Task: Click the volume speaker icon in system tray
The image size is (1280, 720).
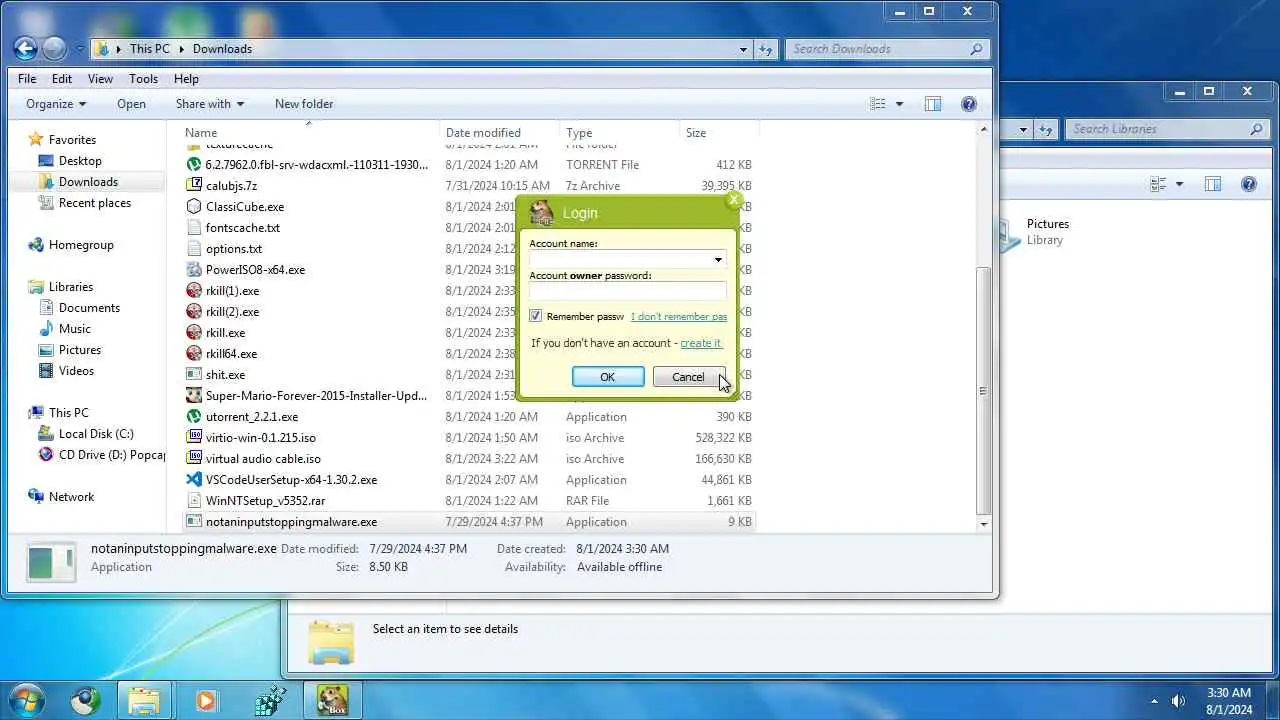Action: pyautogui.click(x=1178, y=701)
